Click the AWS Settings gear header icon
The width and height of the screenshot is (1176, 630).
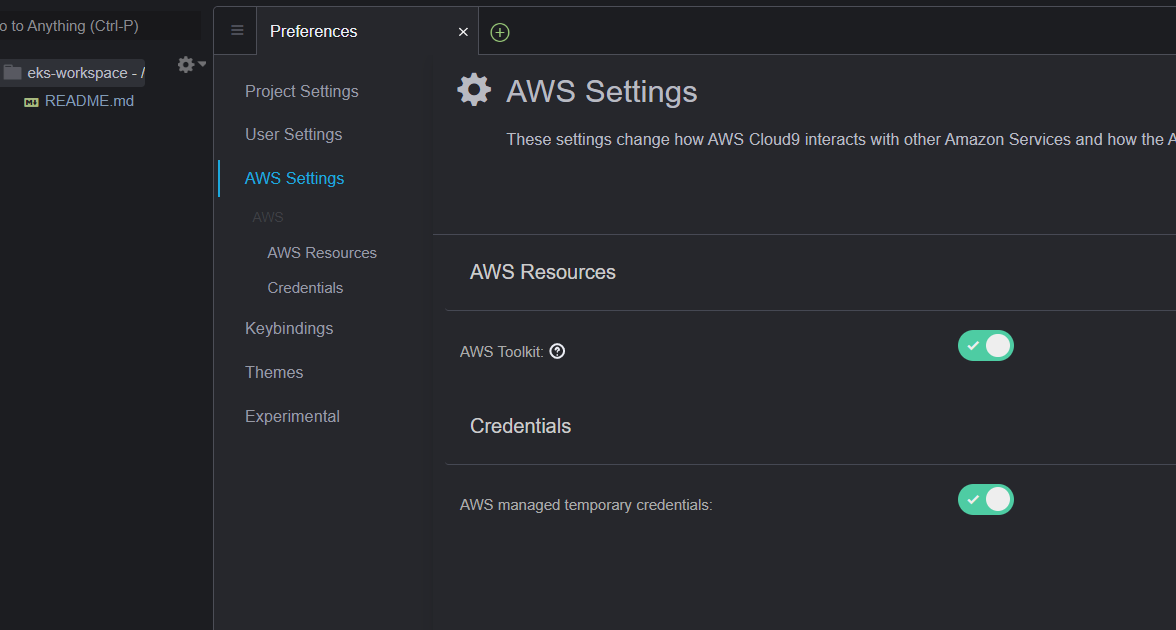pyautogui.click(x=474, y=90)
